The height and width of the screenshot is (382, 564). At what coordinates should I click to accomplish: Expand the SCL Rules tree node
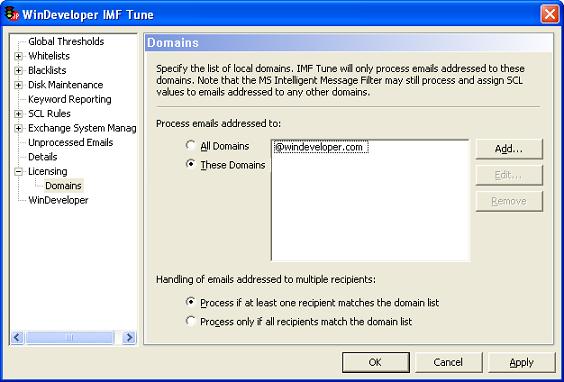point(19,114)
